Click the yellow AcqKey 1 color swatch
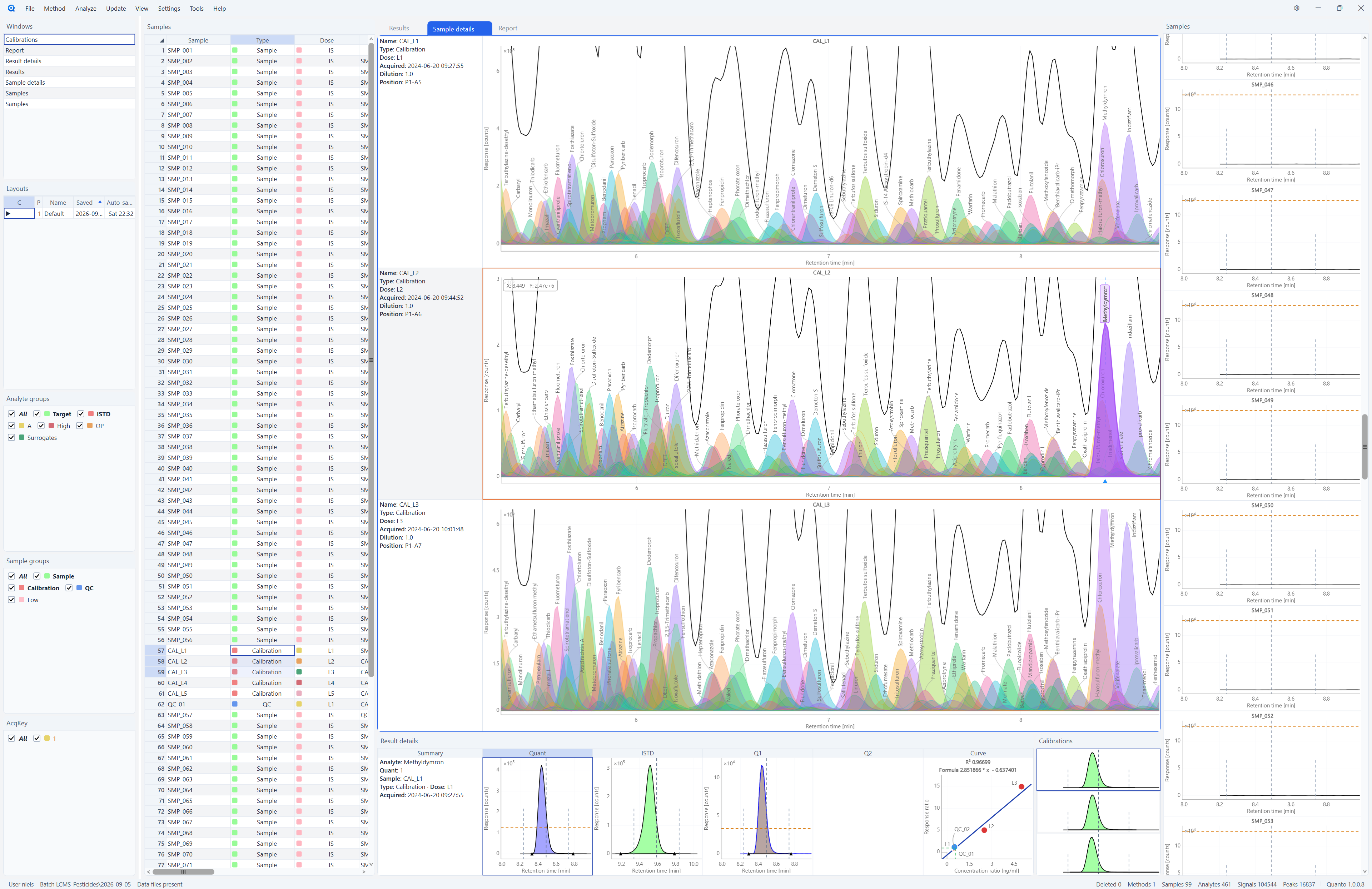Image resolution: width=1372 pixels, height=889 pixels. 47,739
